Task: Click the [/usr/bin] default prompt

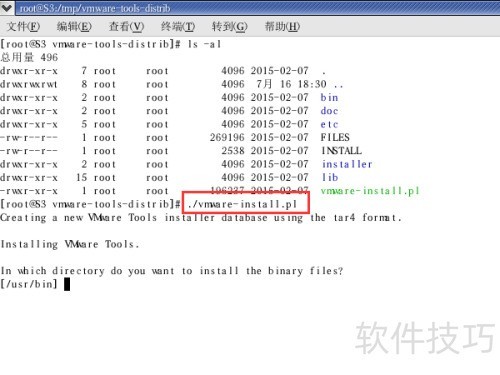Action: (x=29, y=284)
